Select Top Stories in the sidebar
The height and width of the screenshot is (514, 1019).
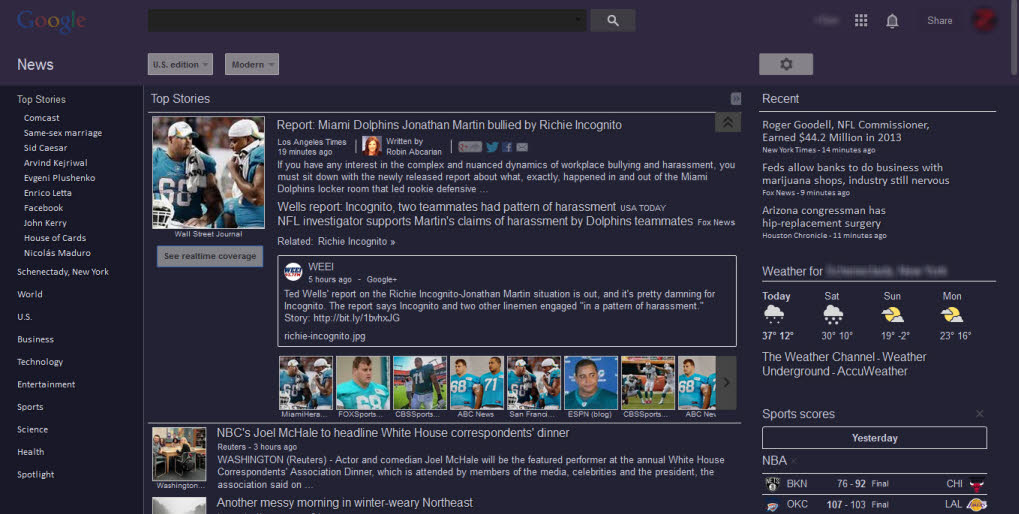(41, 99)
